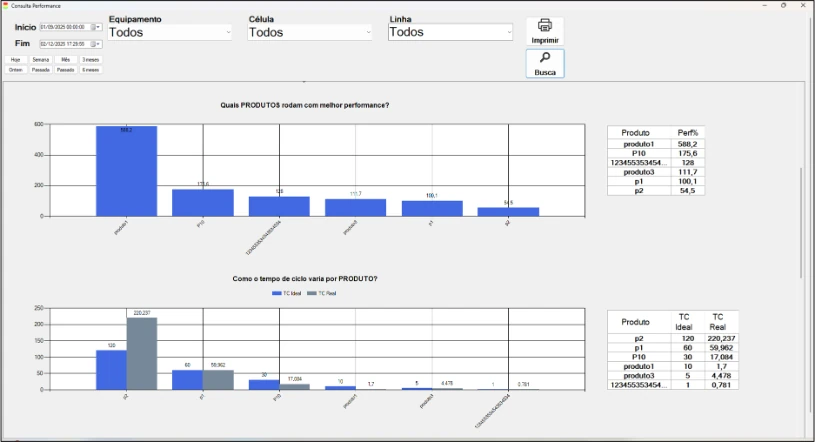Expand the Equipamento dropdown

click(228, 32)
